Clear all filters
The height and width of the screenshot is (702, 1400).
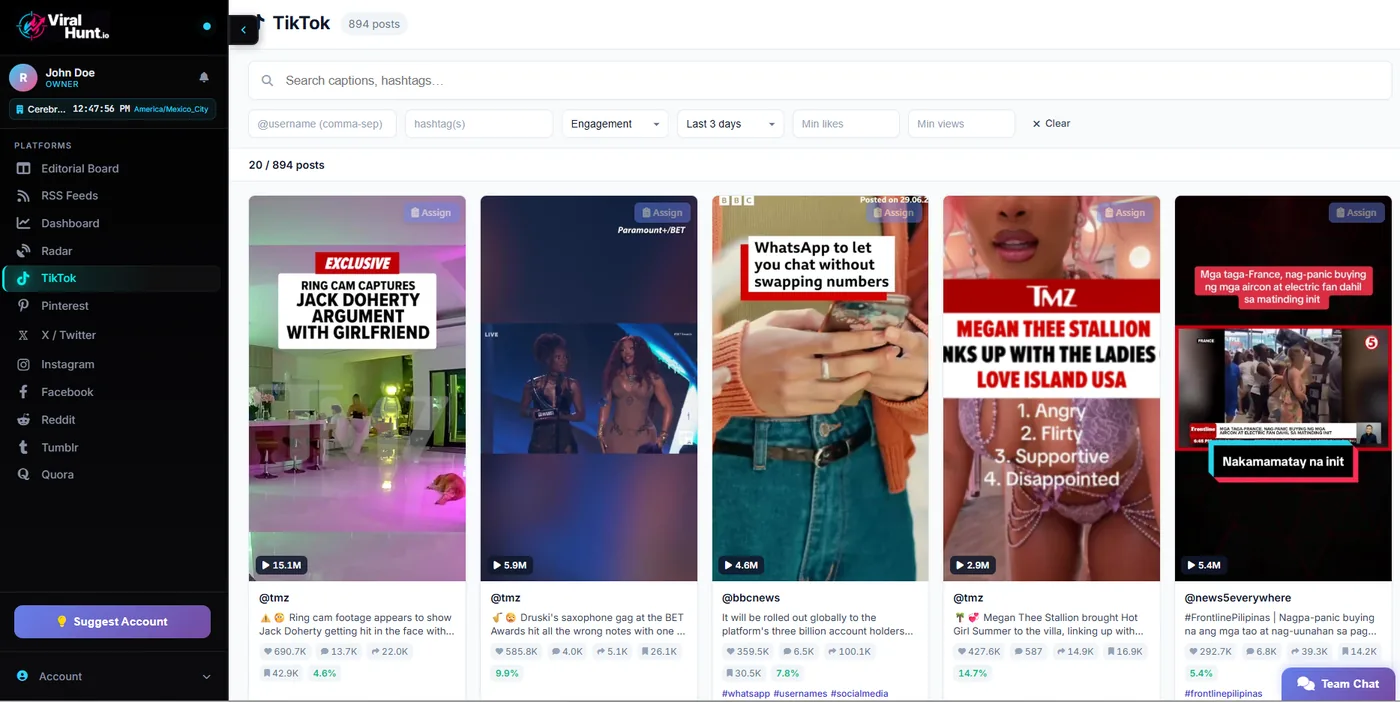[1051, 123]
